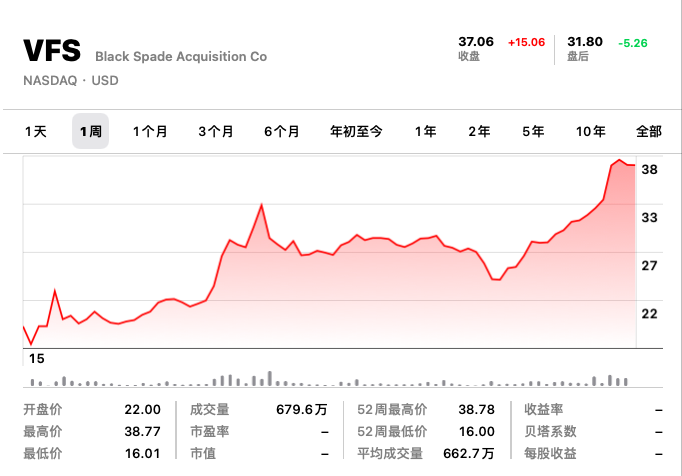
Task: Show the 6个月 price chart
Action: point(282,131)
